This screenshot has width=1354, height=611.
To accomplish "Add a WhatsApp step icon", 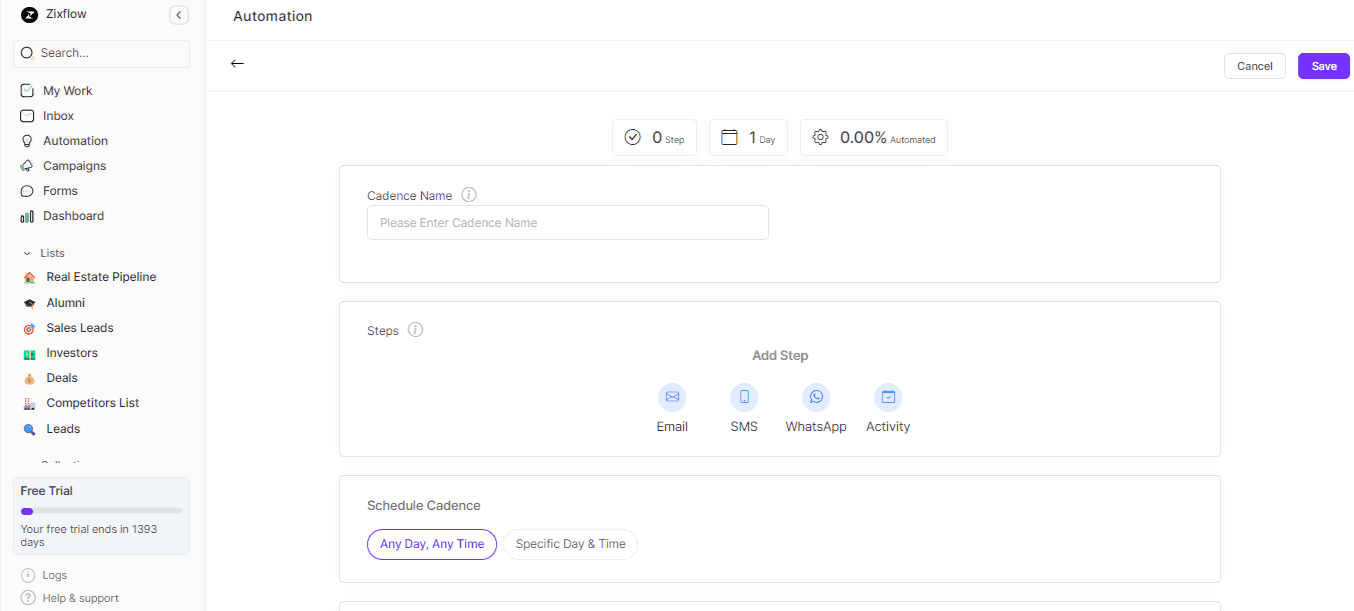I will [816, 397].
